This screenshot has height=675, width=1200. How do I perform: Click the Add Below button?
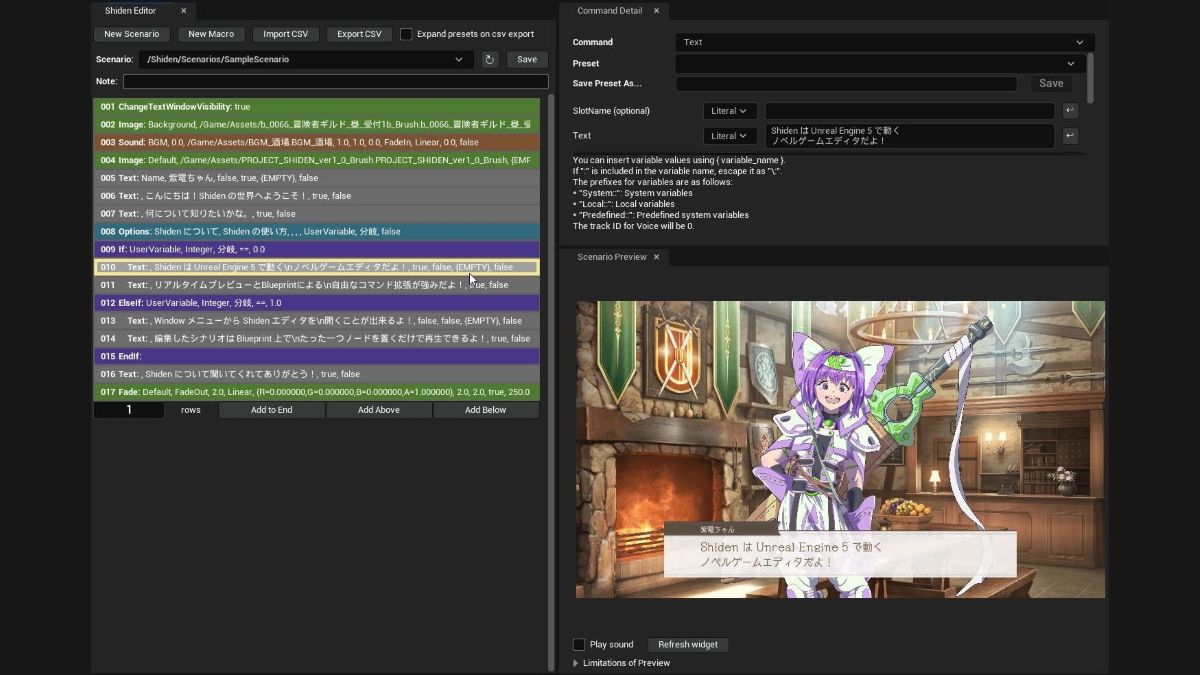tap(486, 410)
